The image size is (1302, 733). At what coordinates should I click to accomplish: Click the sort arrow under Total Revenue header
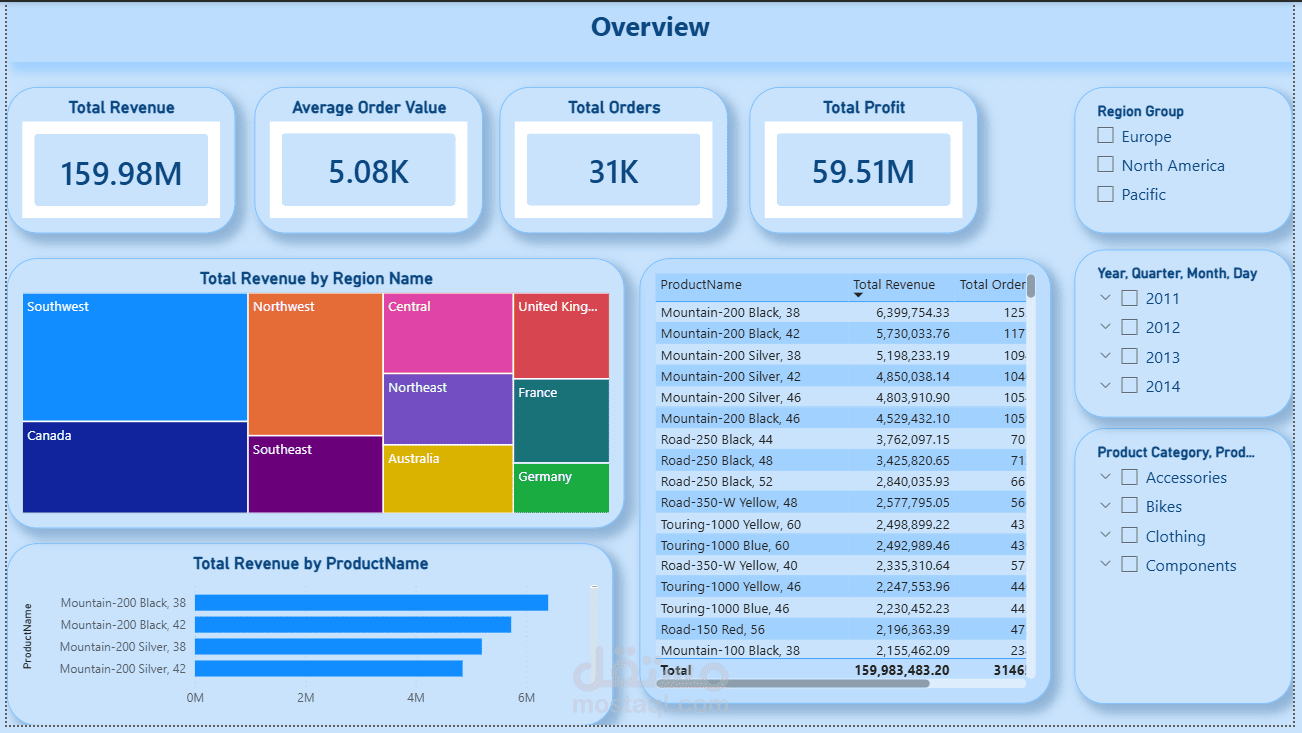click(858, 295)
